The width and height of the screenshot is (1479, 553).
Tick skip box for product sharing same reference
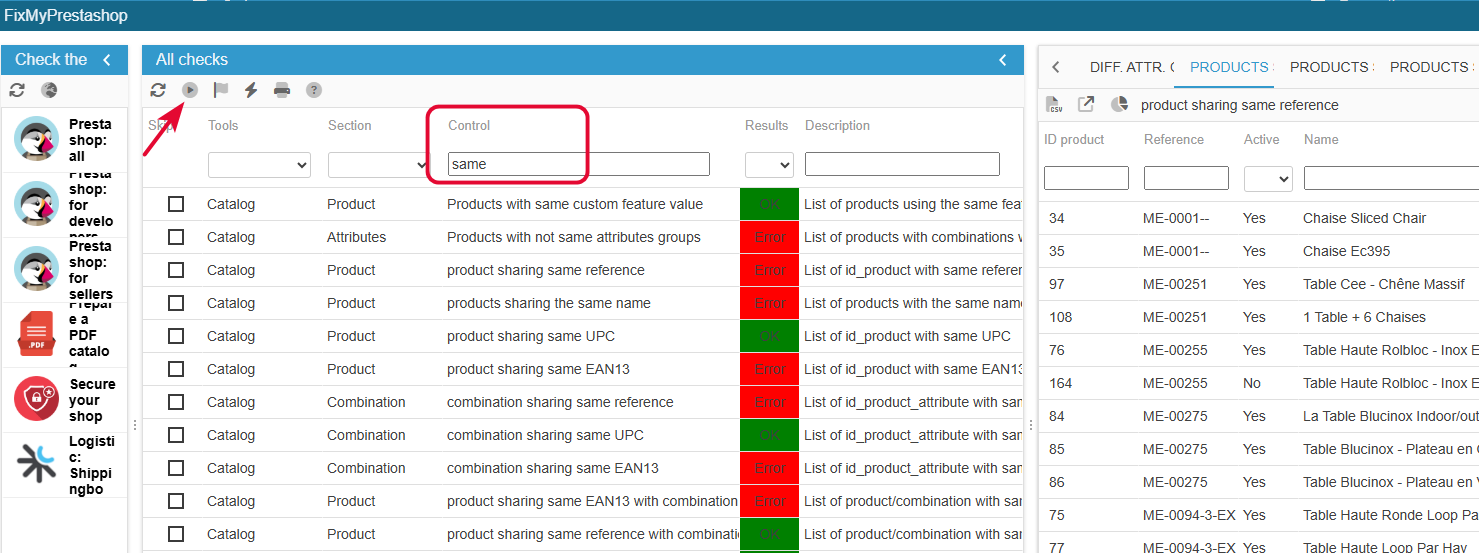pyautogui.click(x=176, y=270)
